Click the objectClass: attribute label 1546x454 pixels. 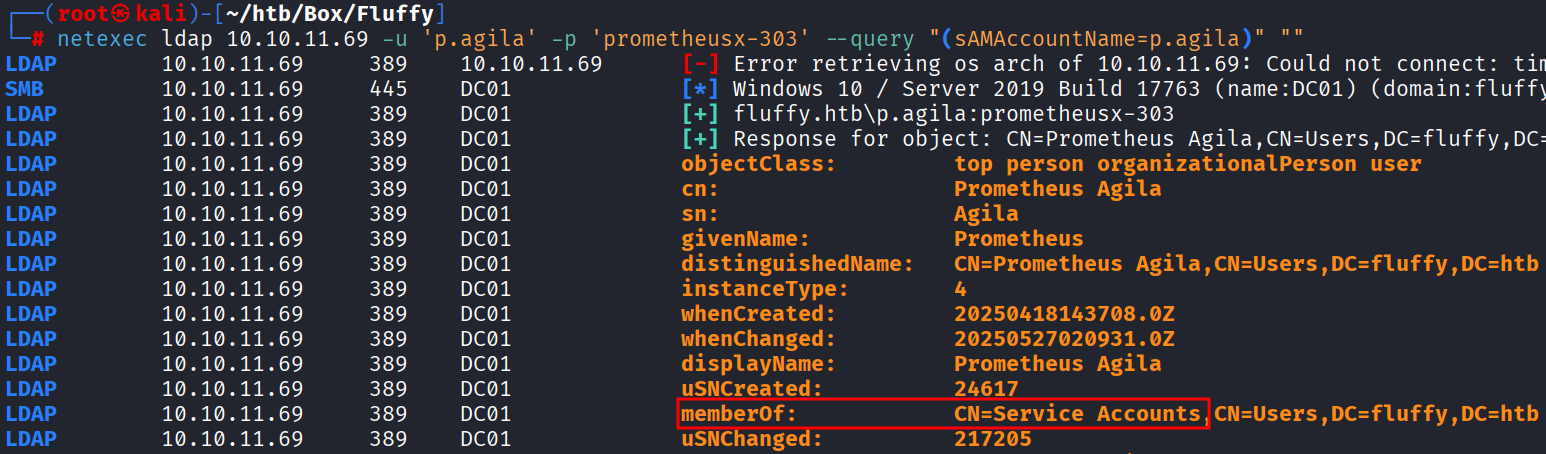pos(758,164)
